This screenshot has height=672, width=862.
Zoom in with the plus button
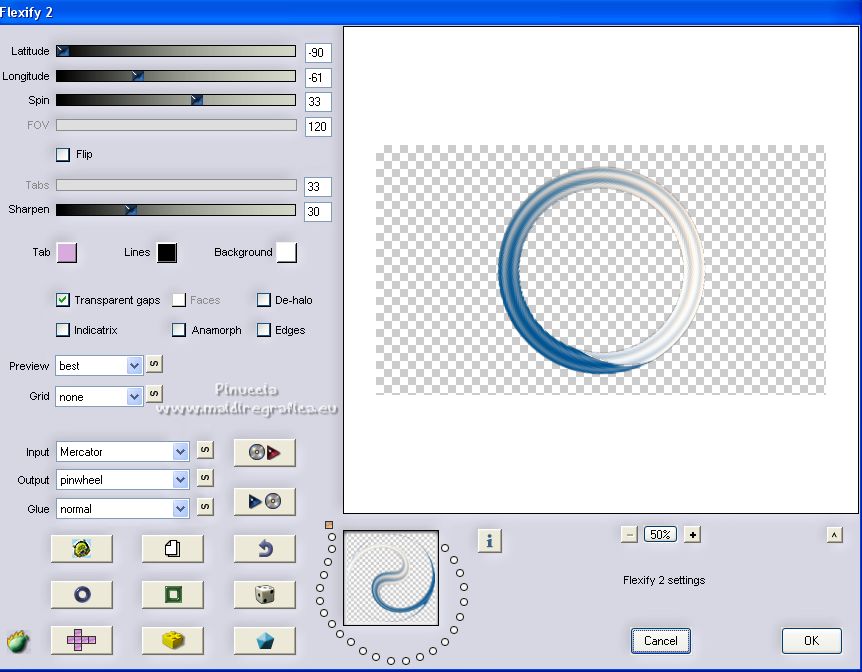tap(693, 535)
